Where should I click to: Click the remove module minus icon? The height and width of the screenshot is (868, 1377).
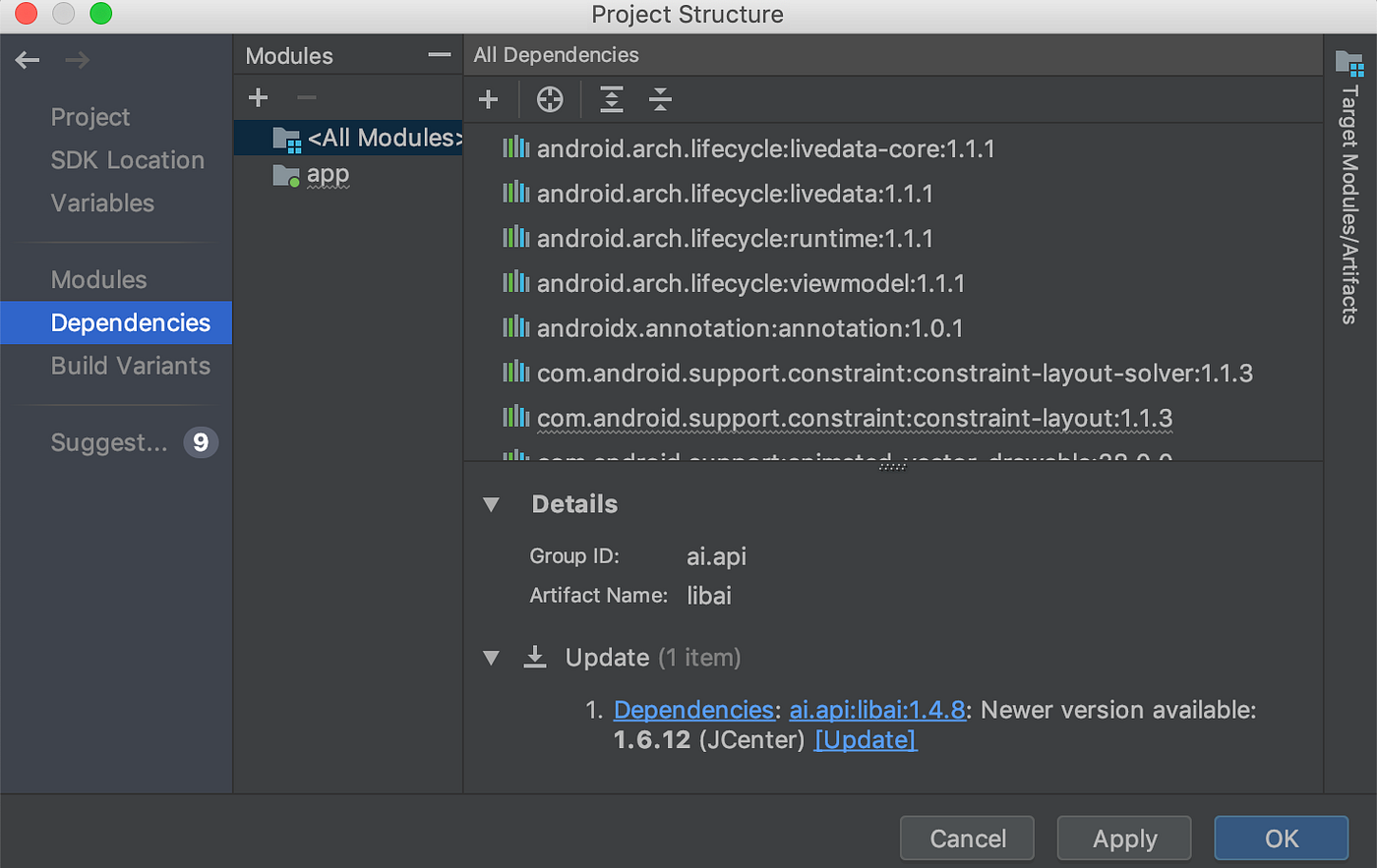305,97
